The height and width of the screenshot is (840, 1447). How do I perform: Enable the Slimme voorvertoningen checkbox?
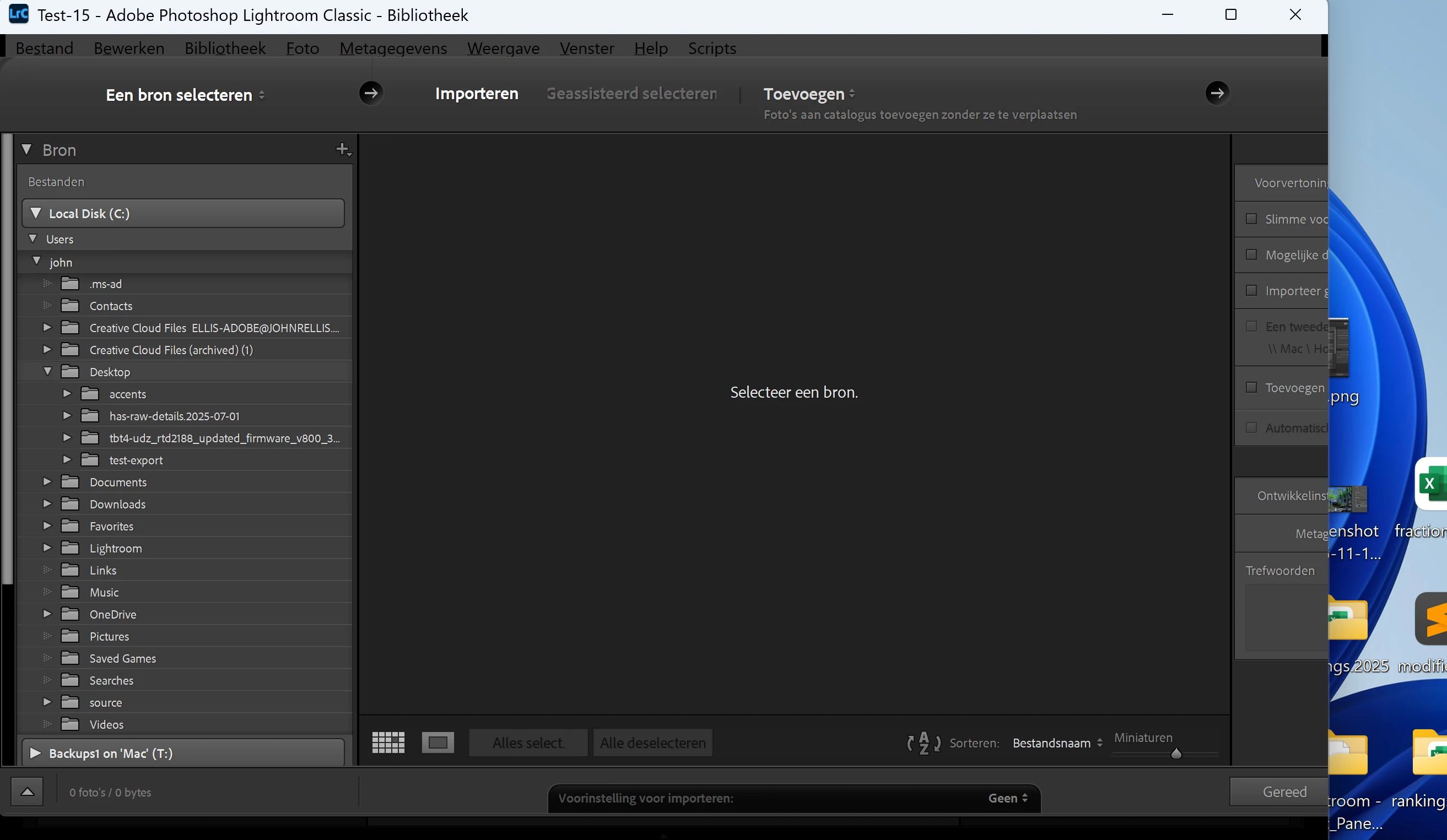click(1251, 219)
